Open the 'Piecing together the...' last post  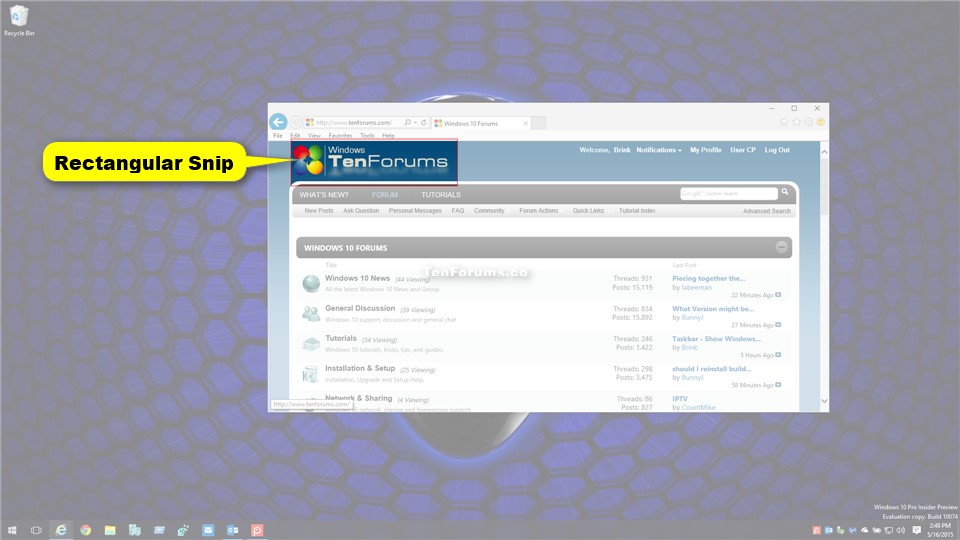(x=708, y=279)
